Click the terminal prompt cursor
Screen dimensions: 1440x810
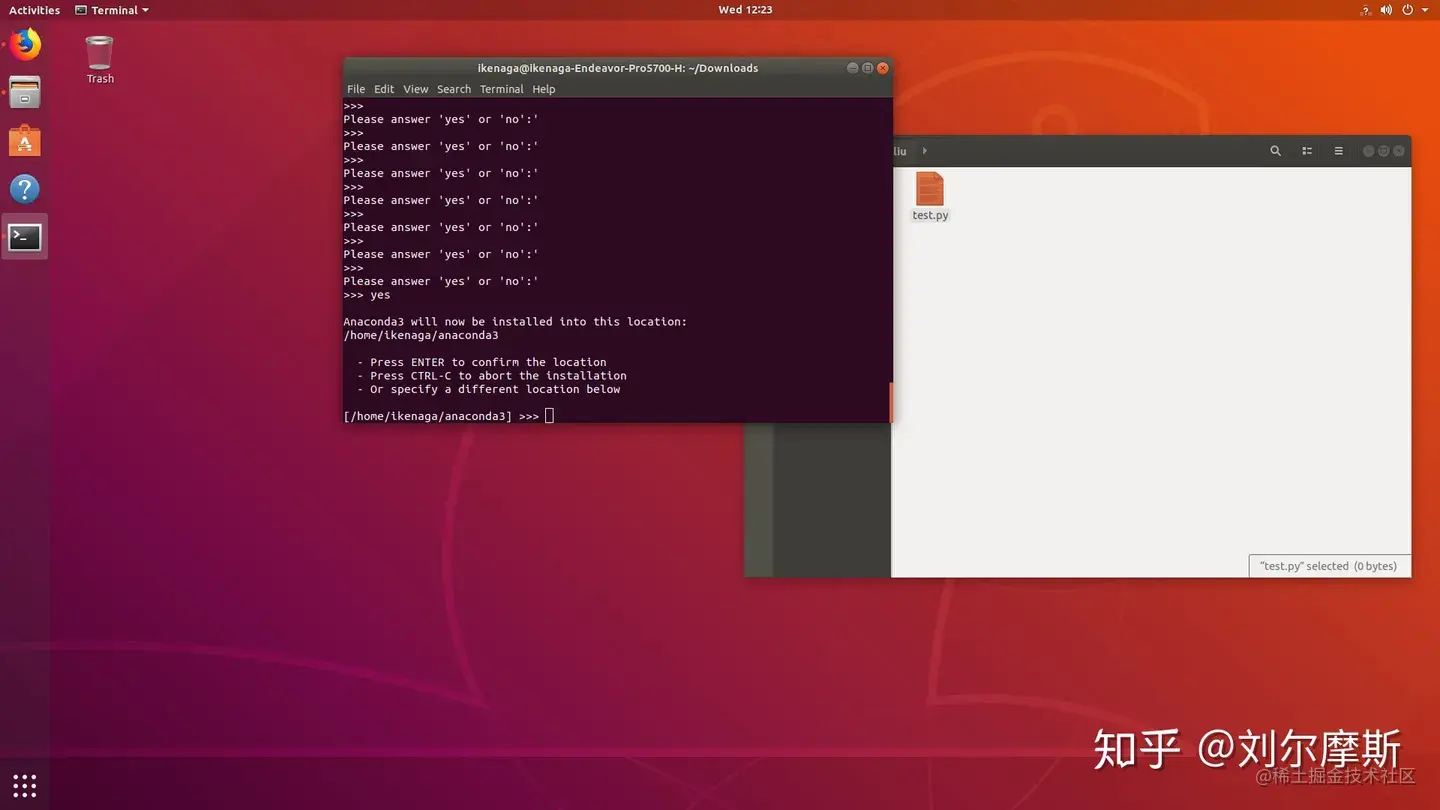click(549, 416)
